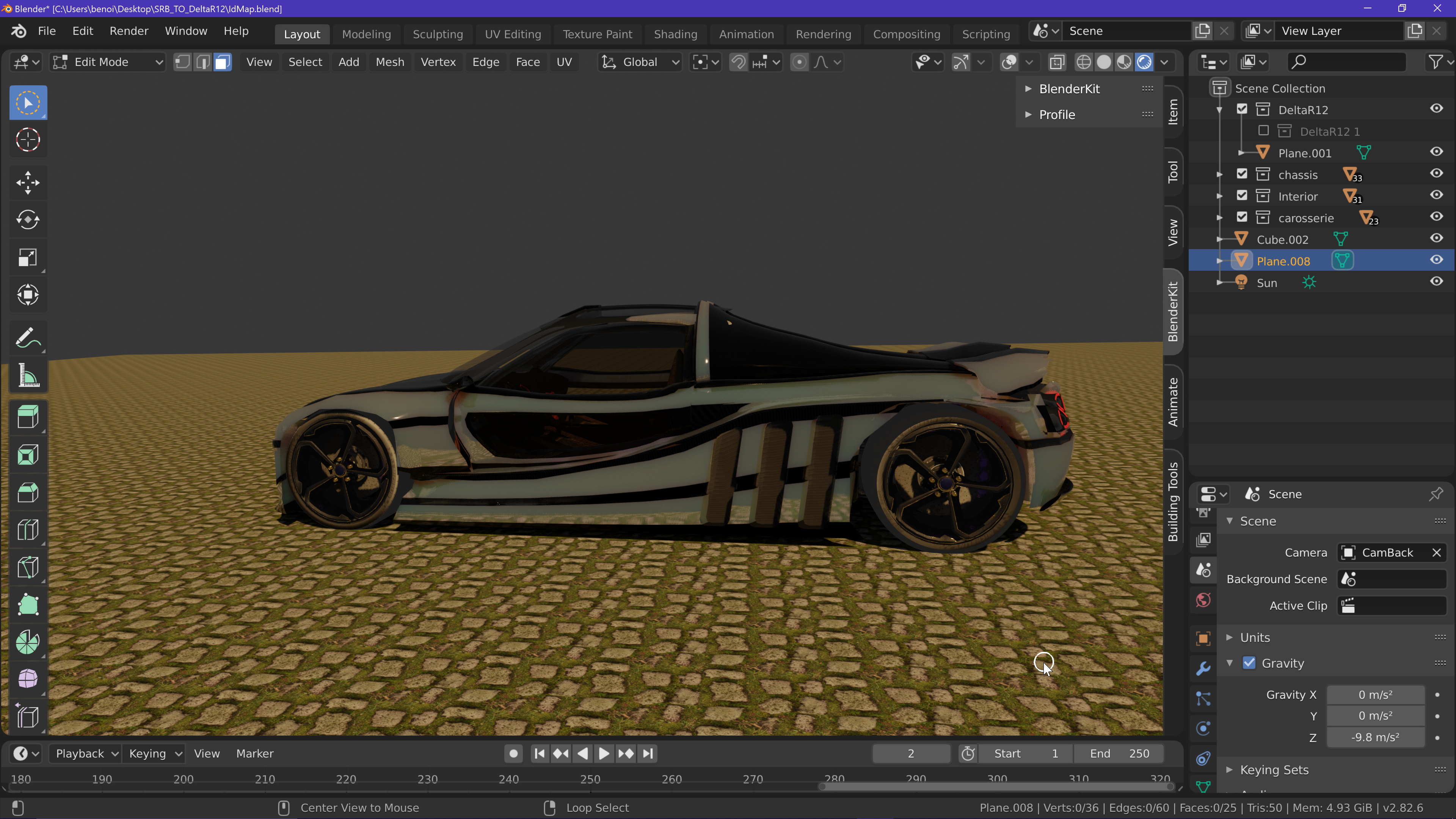Image resolution: width=1456 pixels, height=819 pixels.
Task: Select the Measure tool
Action: pyautogui.click(x=28, y=375)
